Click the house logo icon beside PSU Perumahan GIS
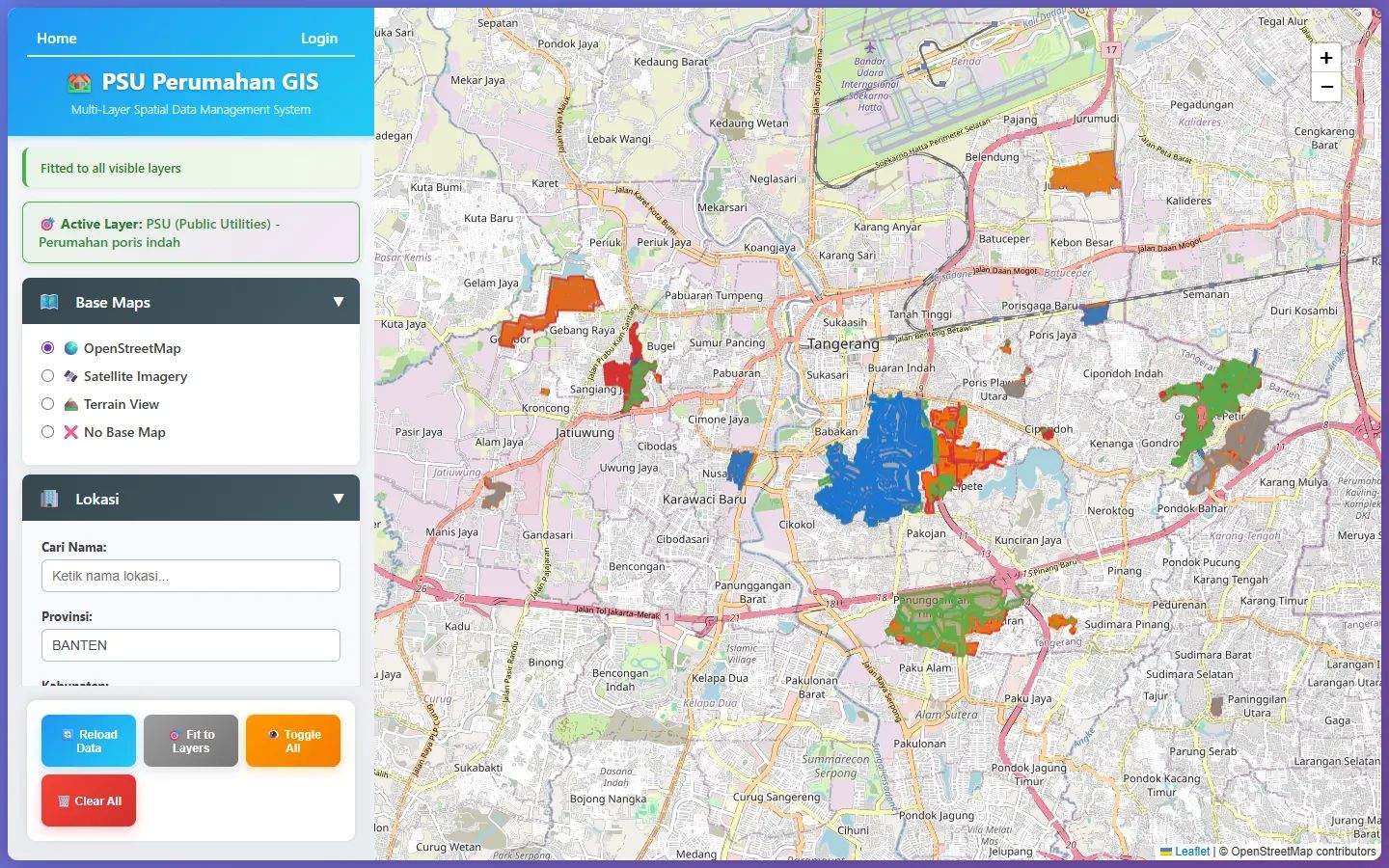The width and height of the screenshot is (1389, 868). [79, 83]
